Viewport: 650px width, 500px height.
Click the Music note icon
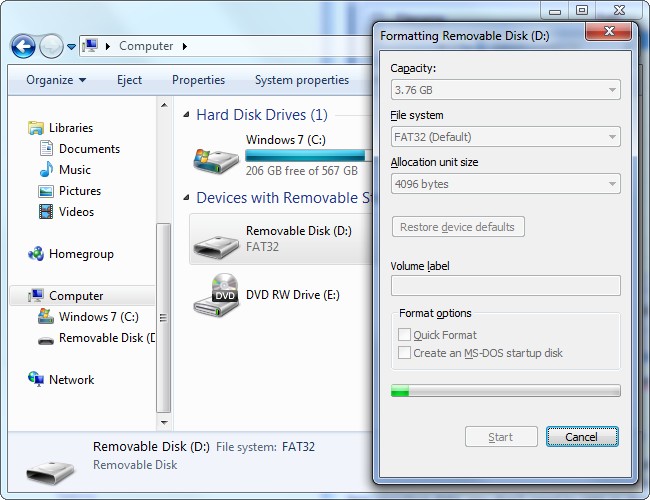pos(46,169)
